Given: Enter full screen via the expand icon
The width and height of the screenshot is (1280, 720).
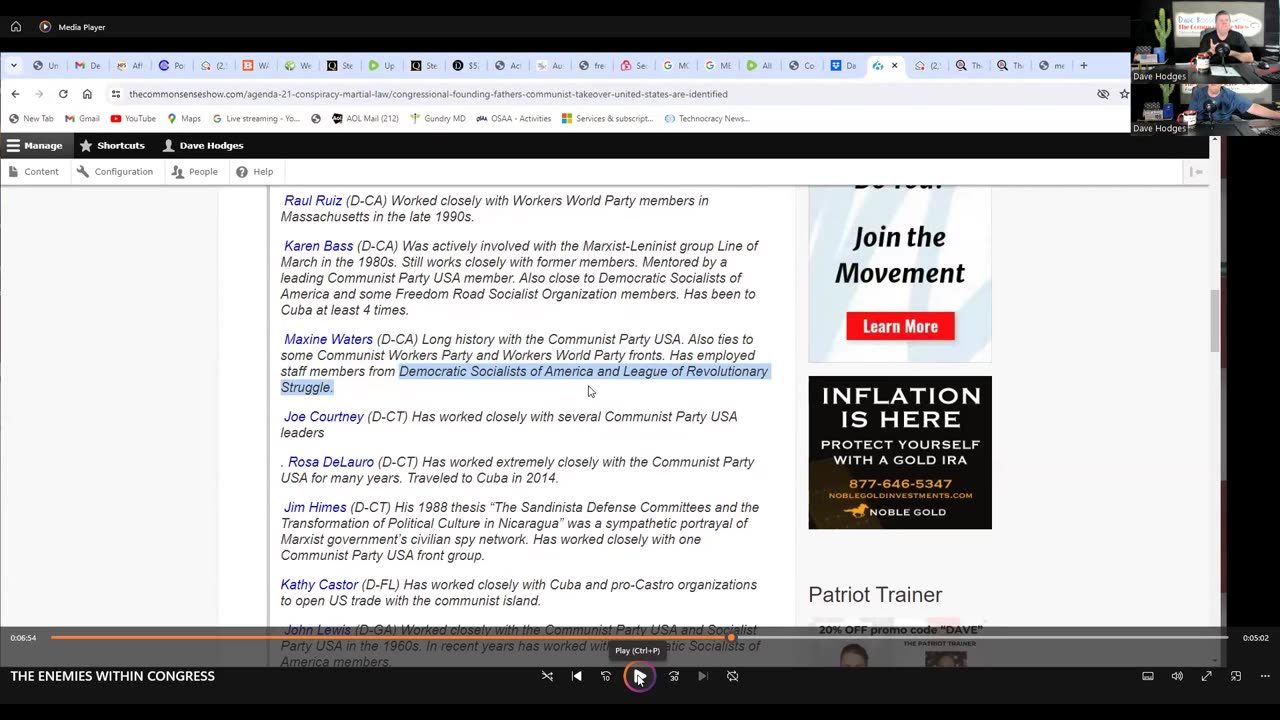Looking at the screenshot, I should (x=1206, y=677).
